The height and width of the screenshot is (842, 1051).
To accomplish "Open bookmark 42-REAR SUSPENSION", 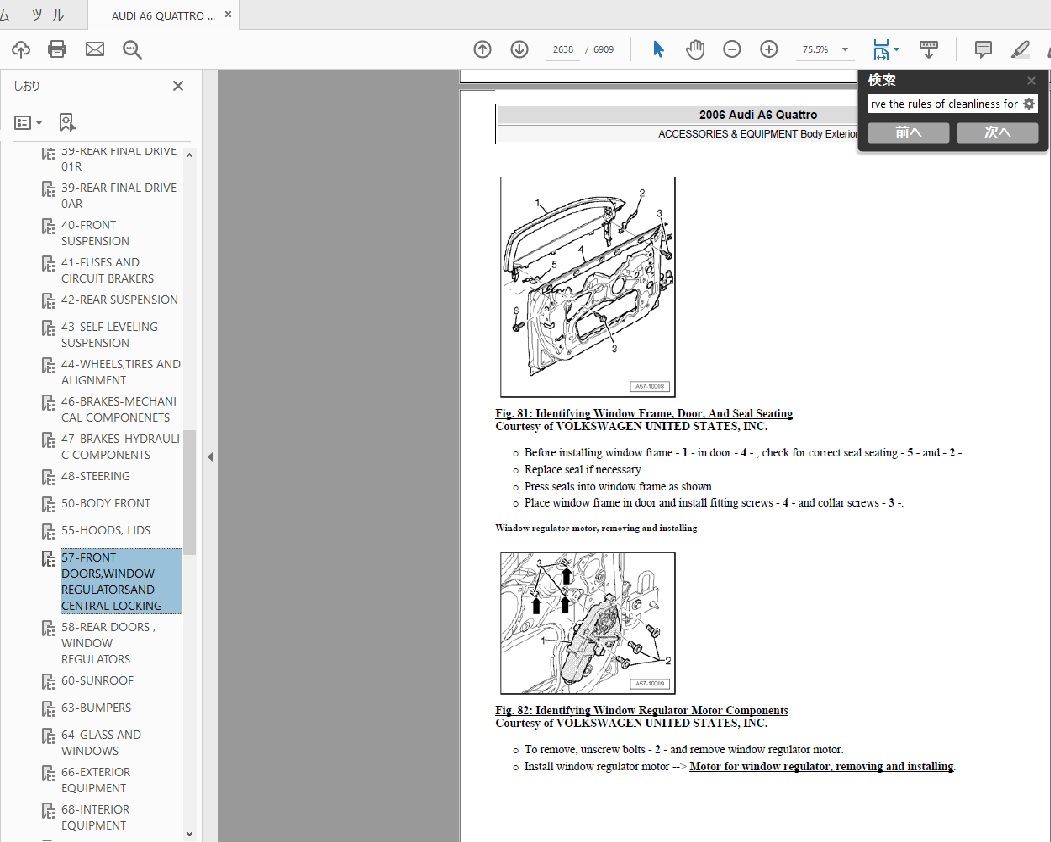I will coord(119,300).
